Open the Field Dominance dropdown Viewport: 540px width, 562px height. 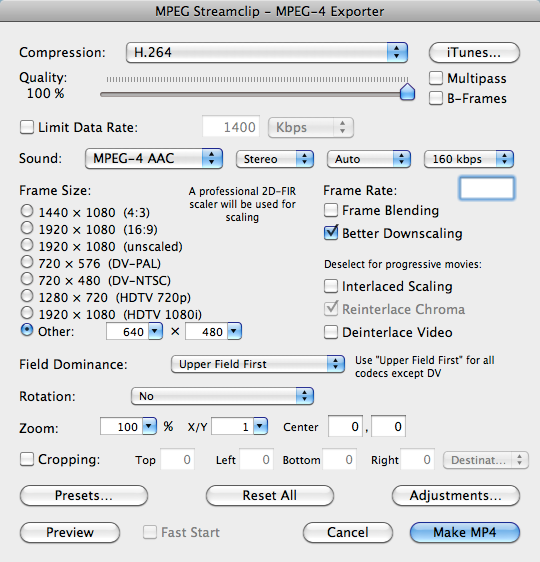[x=258, y=364]
